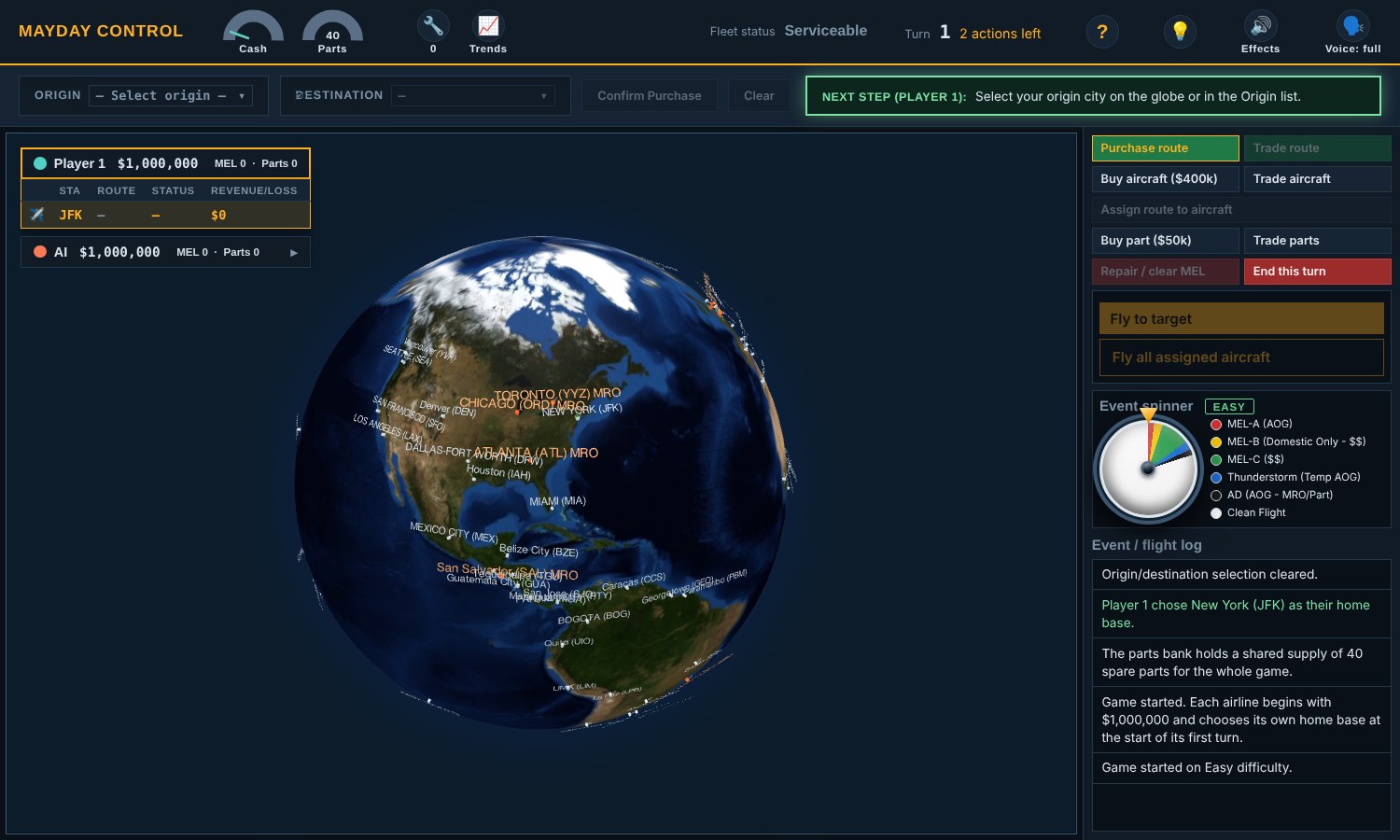Click the Event spinner dial
This screenshot has width=1400, height=840.
pos(1148,469)
